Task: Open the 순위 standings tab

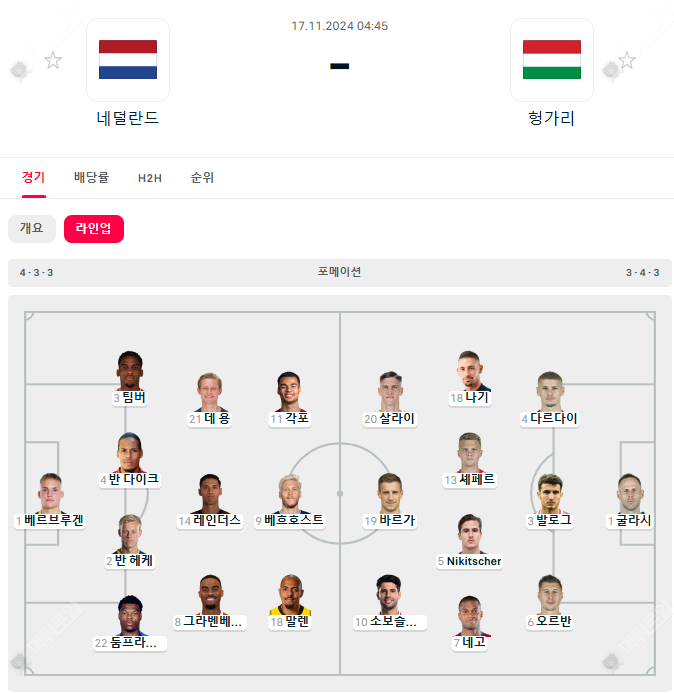Action: [202, 178]
